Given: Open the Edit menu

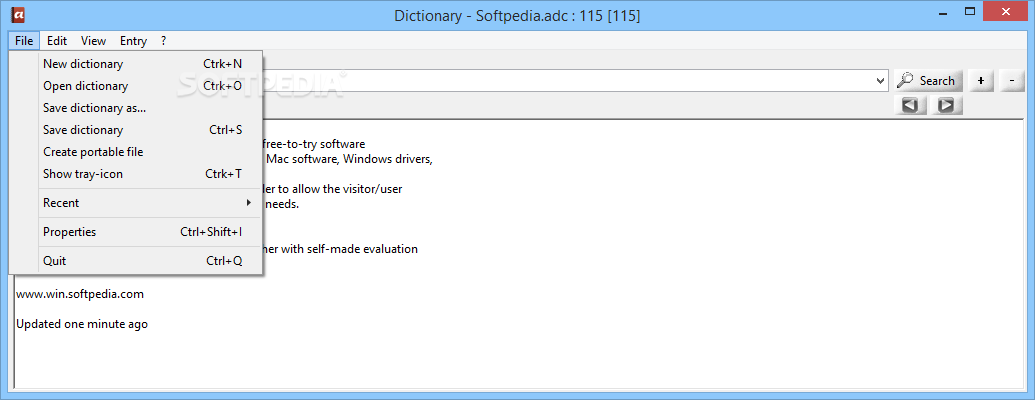Looking at the screenshot, I should point(57,41).
